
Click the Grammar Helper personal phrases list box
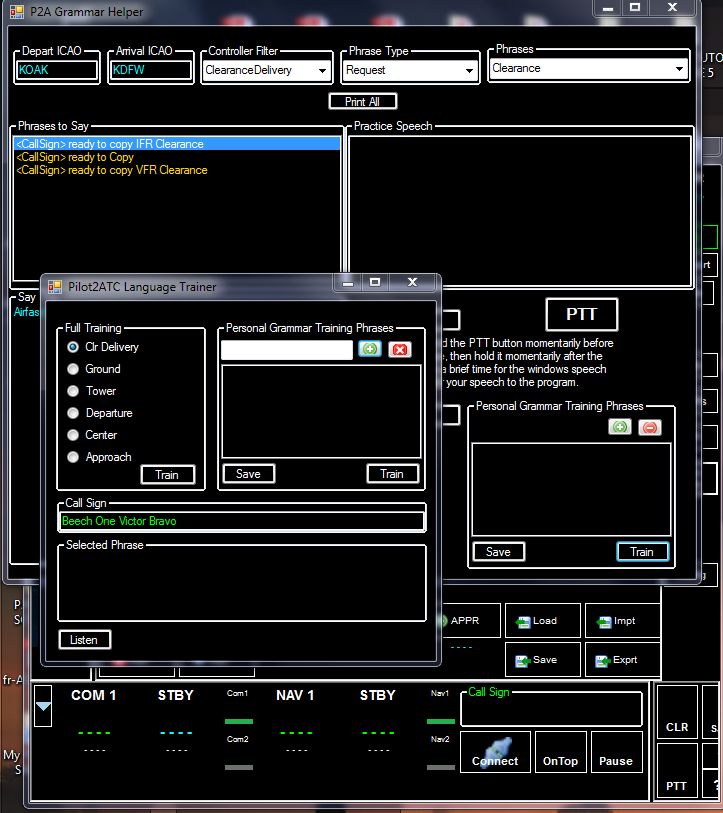(571, 489)
